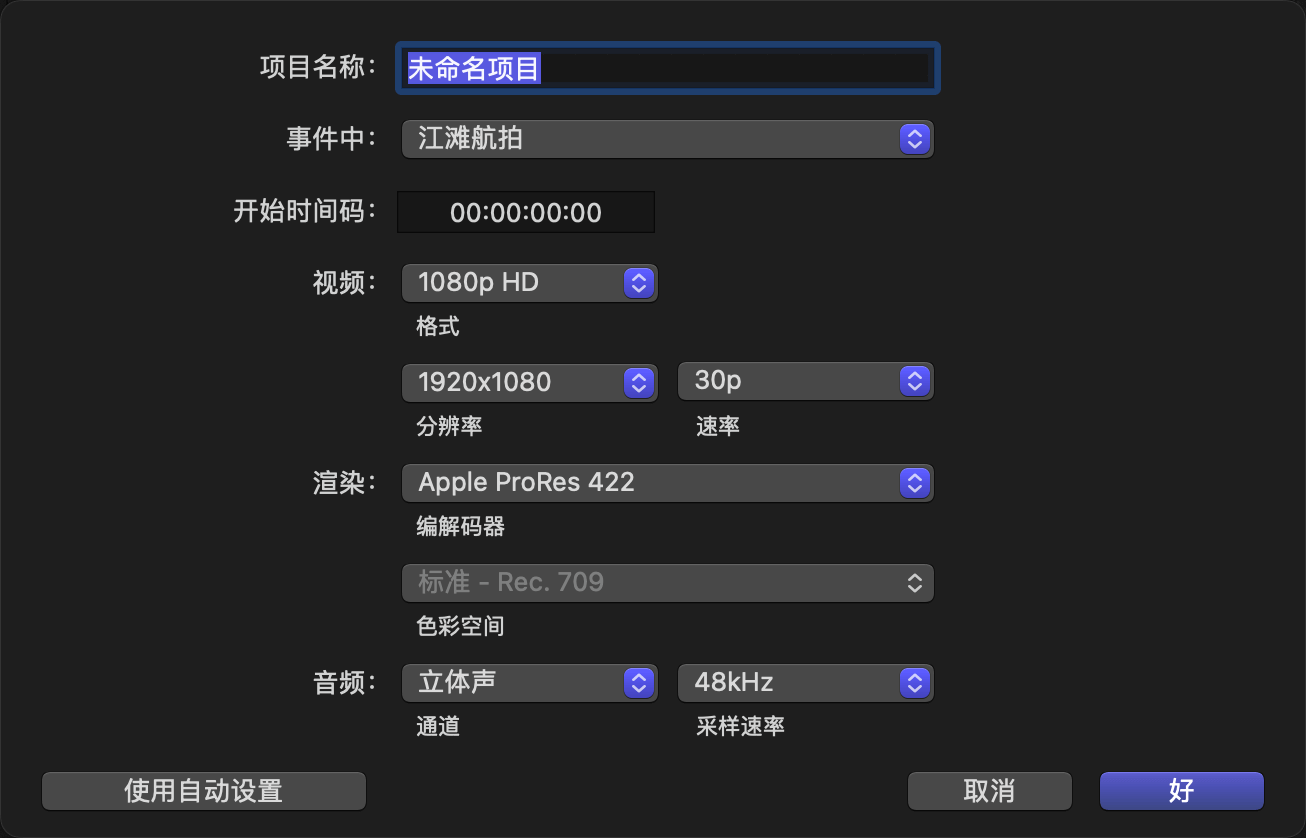Click the 项目名称 label

click(x=317, y=67)
